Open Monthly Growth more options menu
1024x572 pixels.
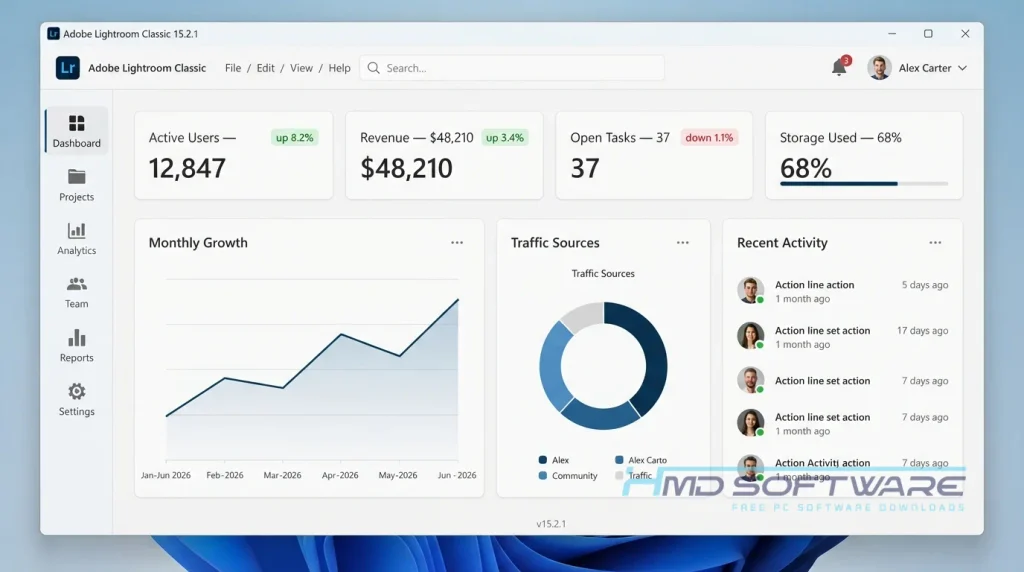[457, 242]
